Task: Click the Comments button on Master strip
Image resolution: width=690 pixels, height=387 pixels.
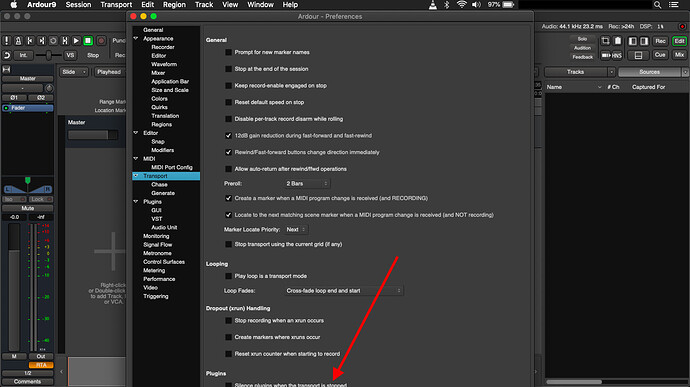Action: [27, 382]
